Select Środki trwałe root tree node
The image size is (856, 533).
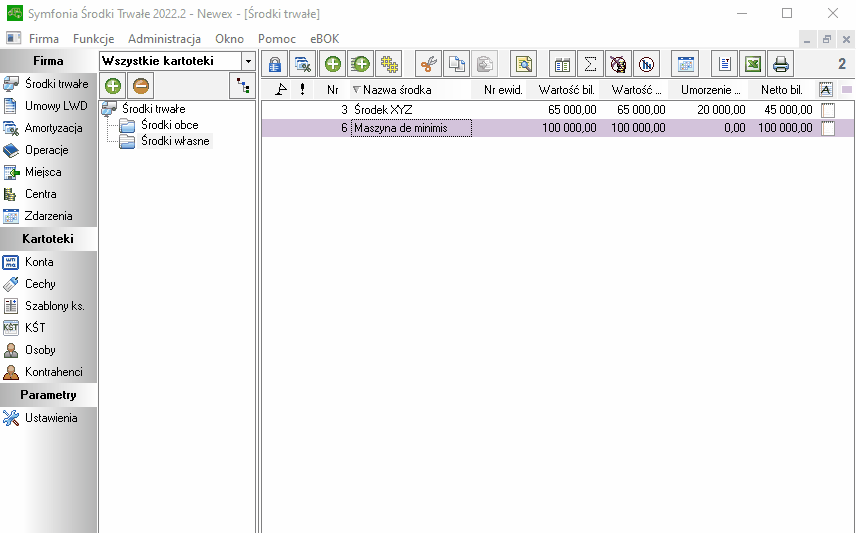point(153,109)
